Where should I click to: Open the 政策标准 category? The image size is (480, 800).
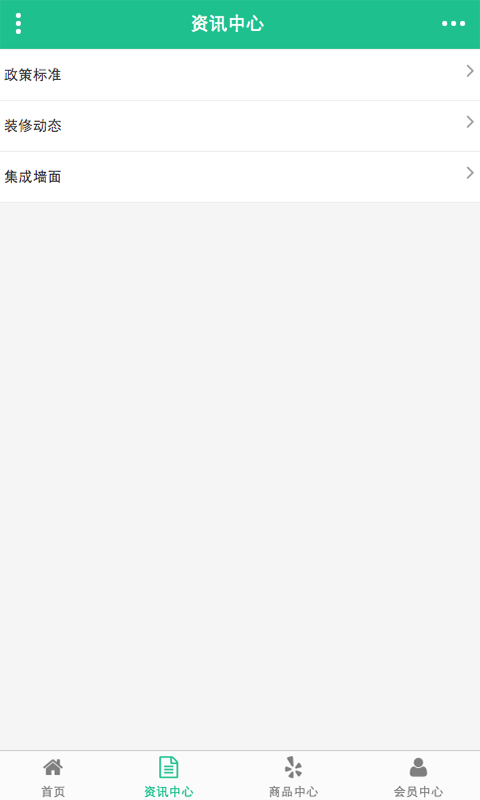(x=33, y=75)
